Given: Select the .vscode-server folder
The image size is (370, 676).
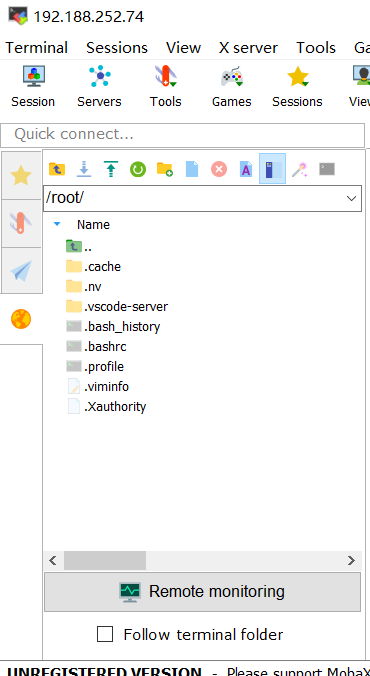Looking at the screenshot, I should point(117,307).
